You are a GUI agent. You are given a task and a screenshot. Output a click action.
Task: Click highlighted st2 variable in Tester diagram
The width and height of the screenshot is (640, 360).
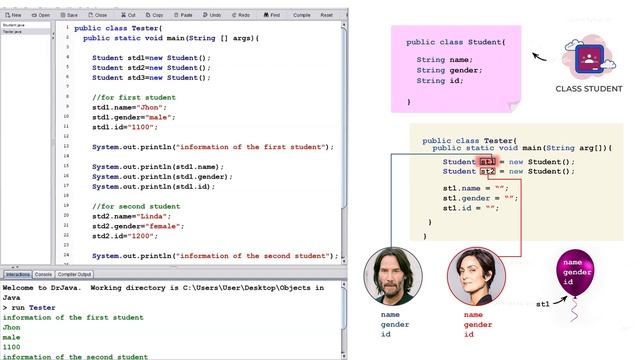(487, 171)
